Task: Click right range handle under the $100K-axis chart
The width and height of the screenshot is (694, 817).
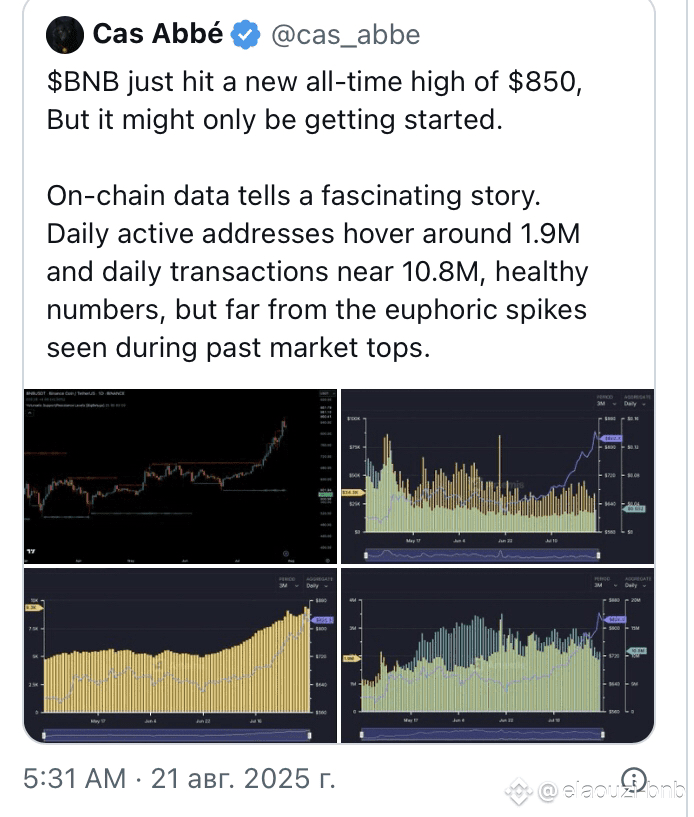Action: [598, 555]
